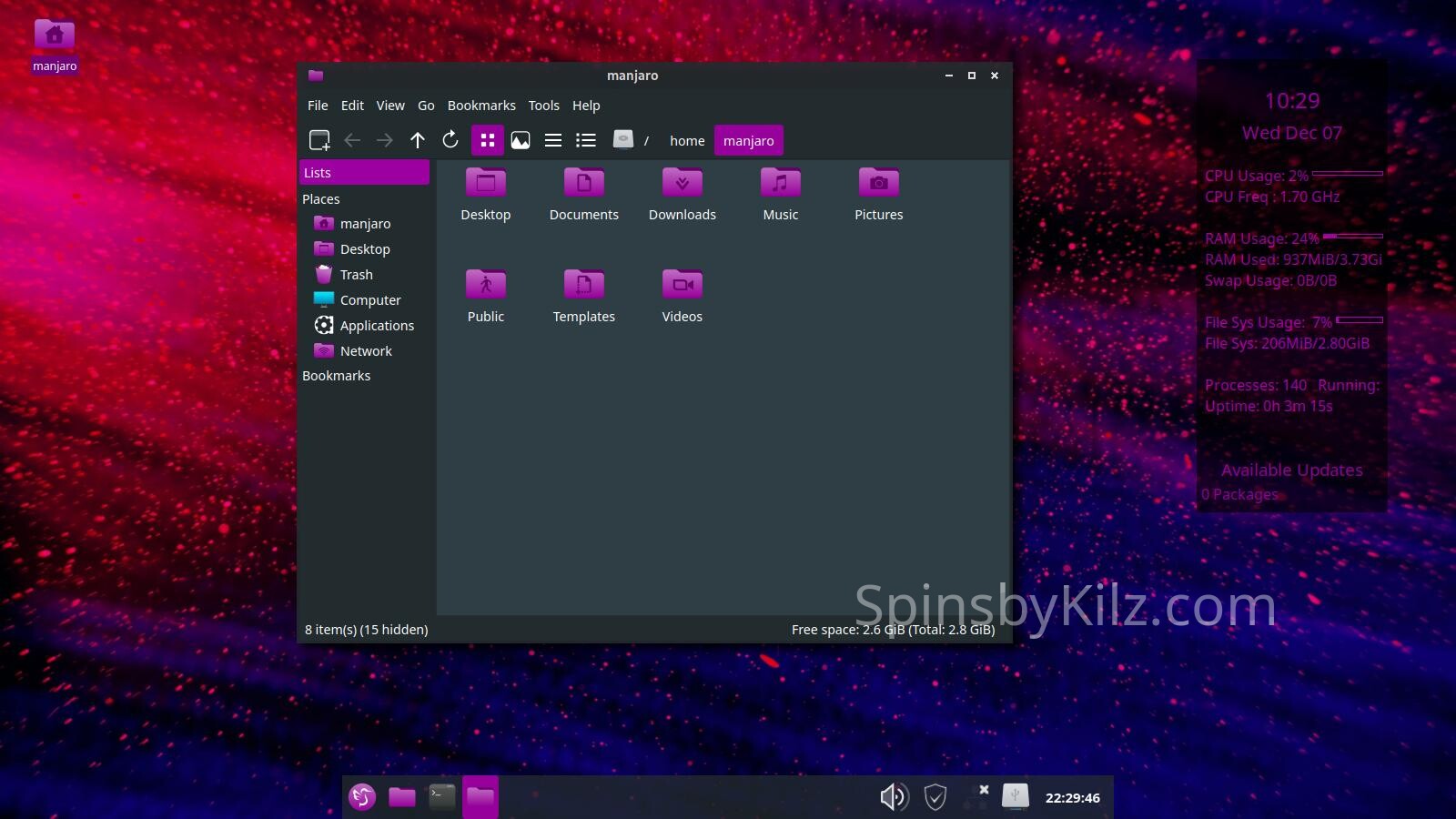Switch to thumbnail view mode
1456x819 pixels.
(x=521, y=140)
